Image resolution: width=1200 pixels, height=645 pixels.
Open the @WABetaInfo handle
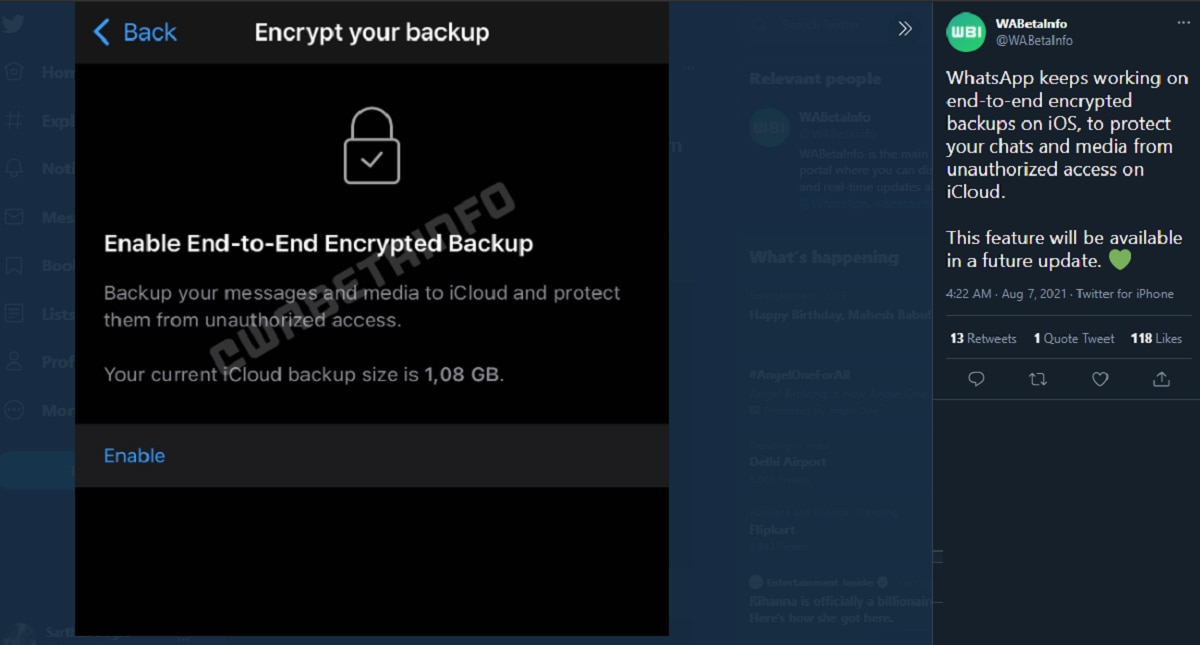(1034, 41)
